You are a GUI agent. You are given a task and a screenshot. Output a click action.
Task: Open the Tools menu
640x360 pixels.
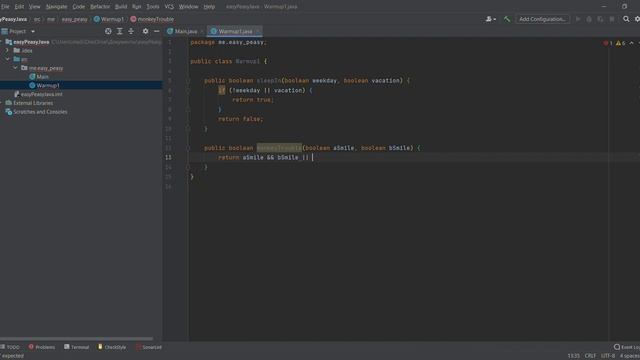(x=153, y=7)
